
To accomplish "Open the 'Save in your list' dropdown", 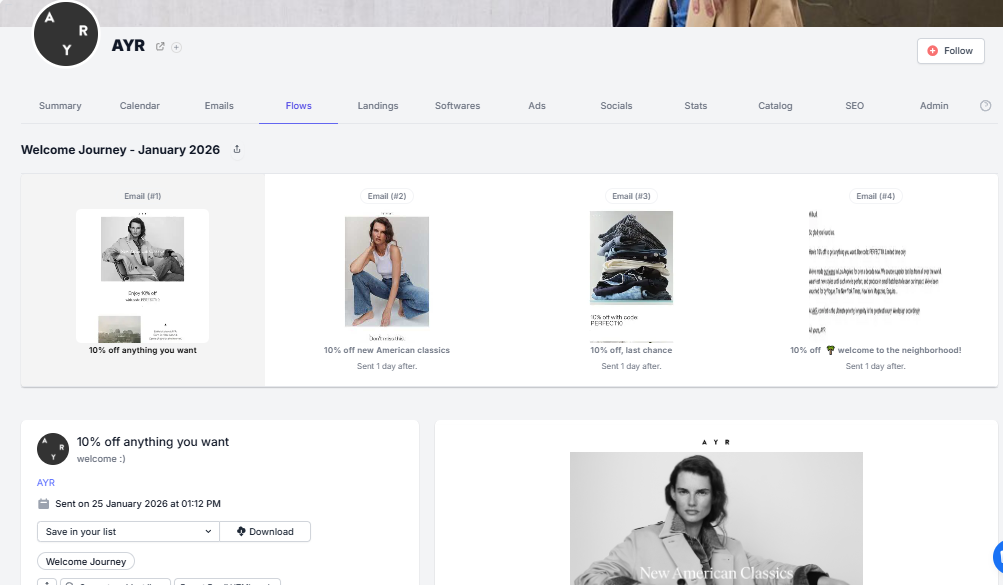I will tap(128, 532).
